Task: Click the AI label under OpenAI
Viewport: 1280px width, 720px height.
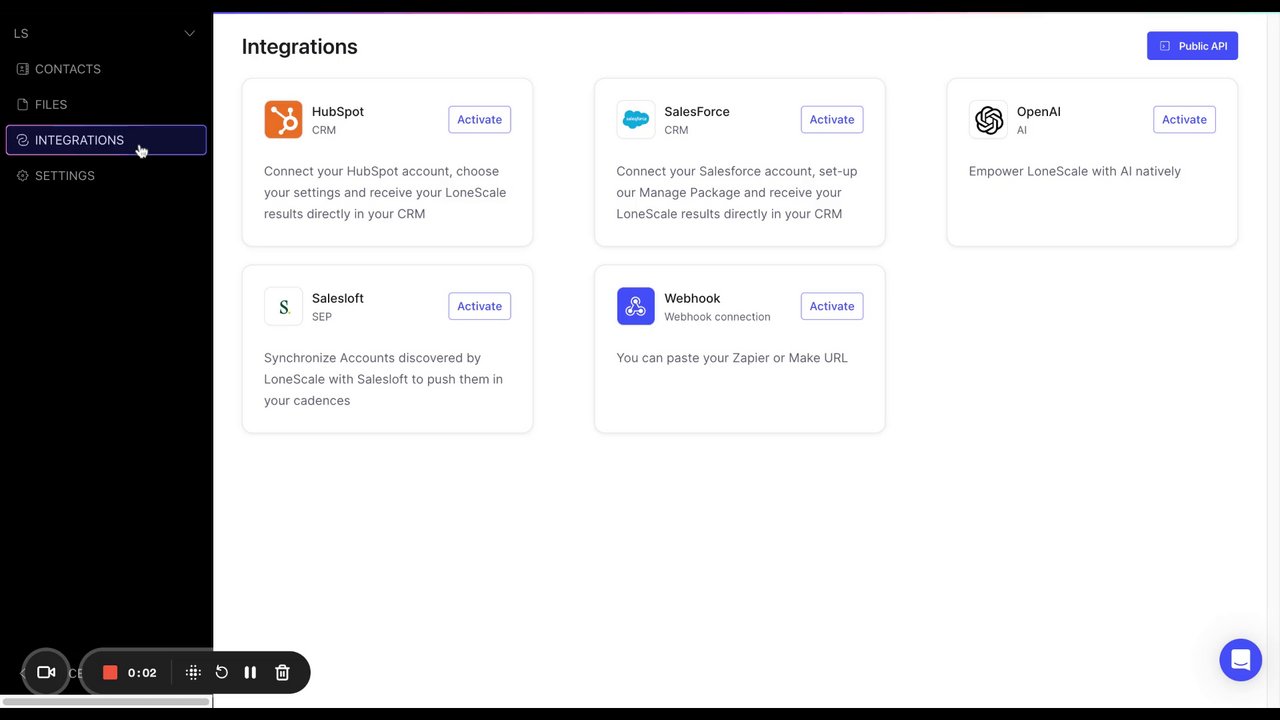Action: pyautogui.click(x=1022, y=130)
